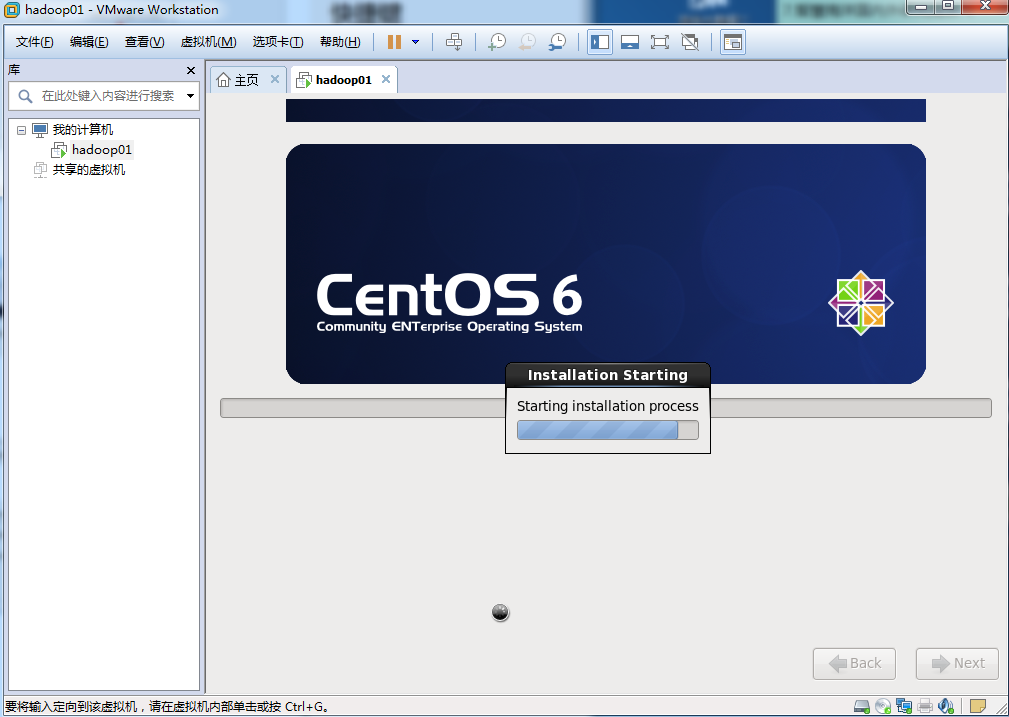This screenshot has height=717, width=1009.
Task: Enter Unity mode
Action: click(690, 42)
